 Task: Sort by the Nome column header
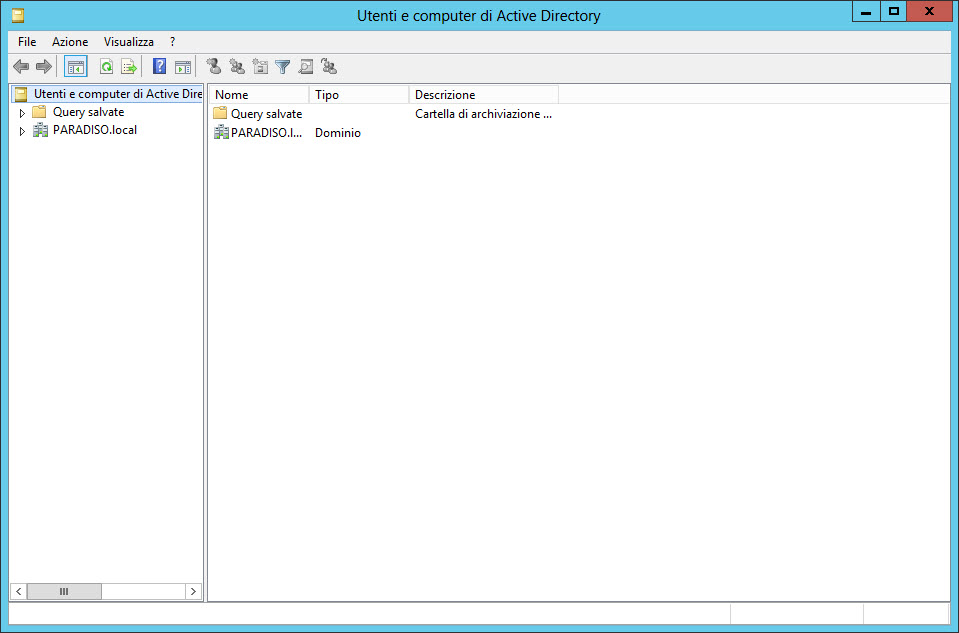tap(259, 95)
